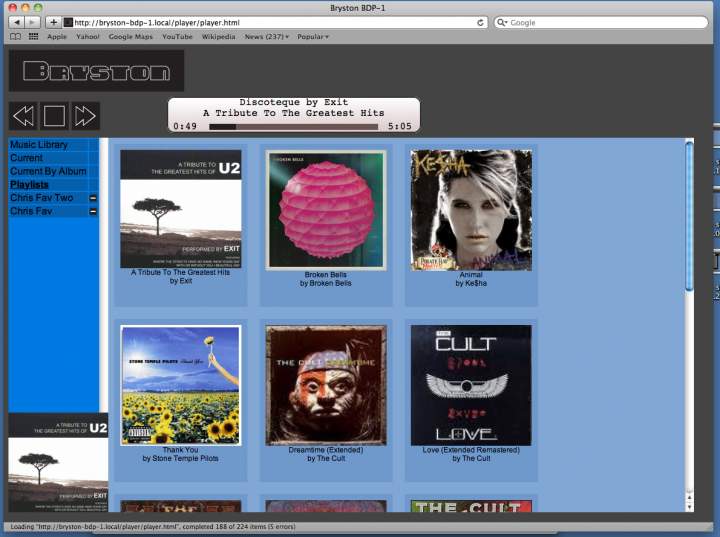Open the Broken Bells album cover
Screen dimensions: 720x537
(326, 210)
